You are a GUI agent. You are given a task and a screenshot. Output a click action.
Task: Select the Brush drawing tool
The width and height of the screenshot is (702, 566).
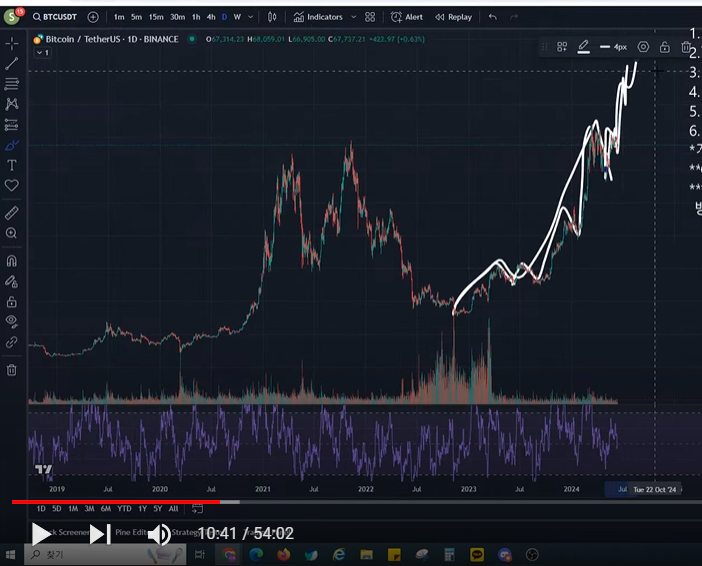[x=12, y=145]
